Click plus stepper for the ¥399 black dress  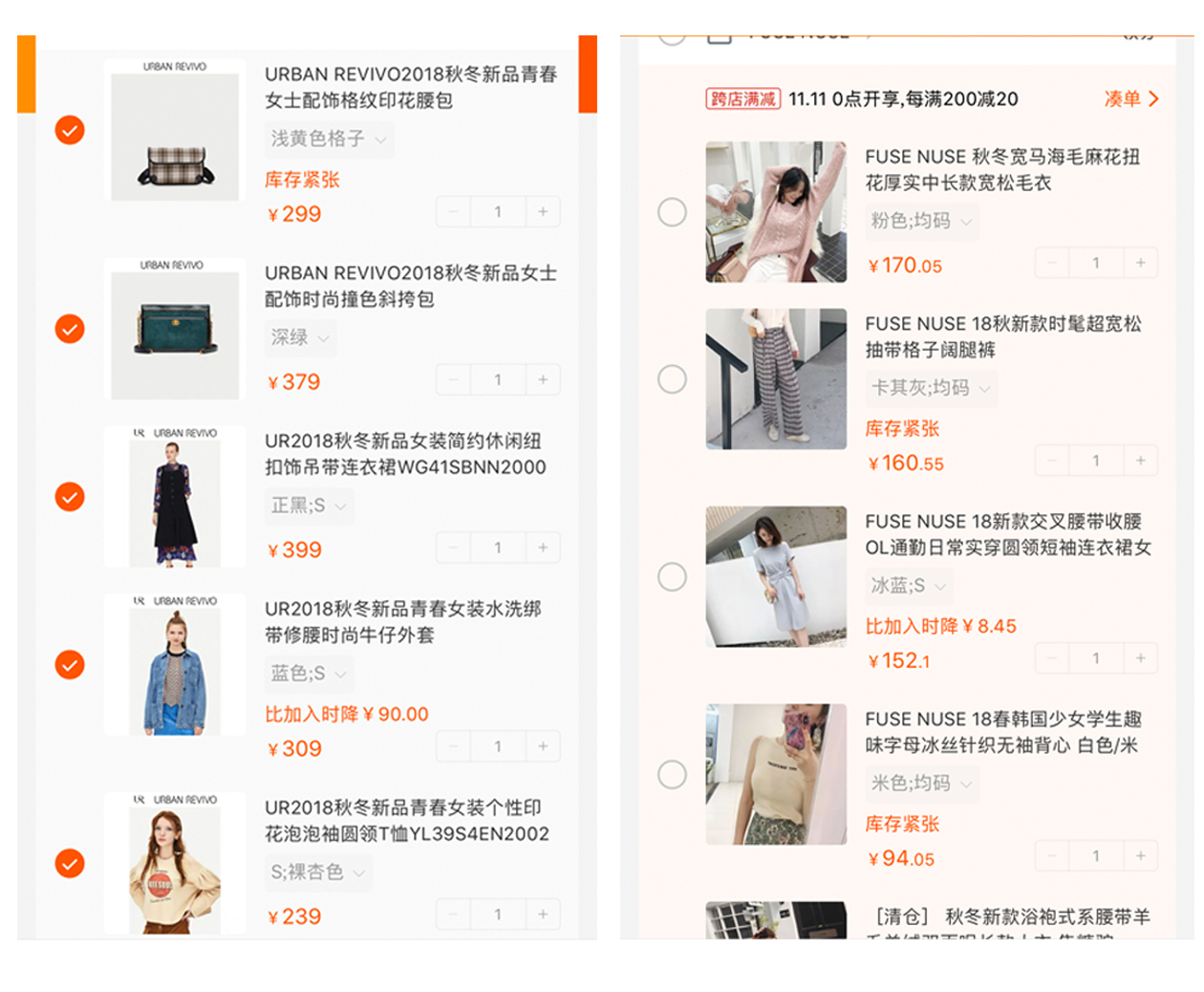click(543, 549)
